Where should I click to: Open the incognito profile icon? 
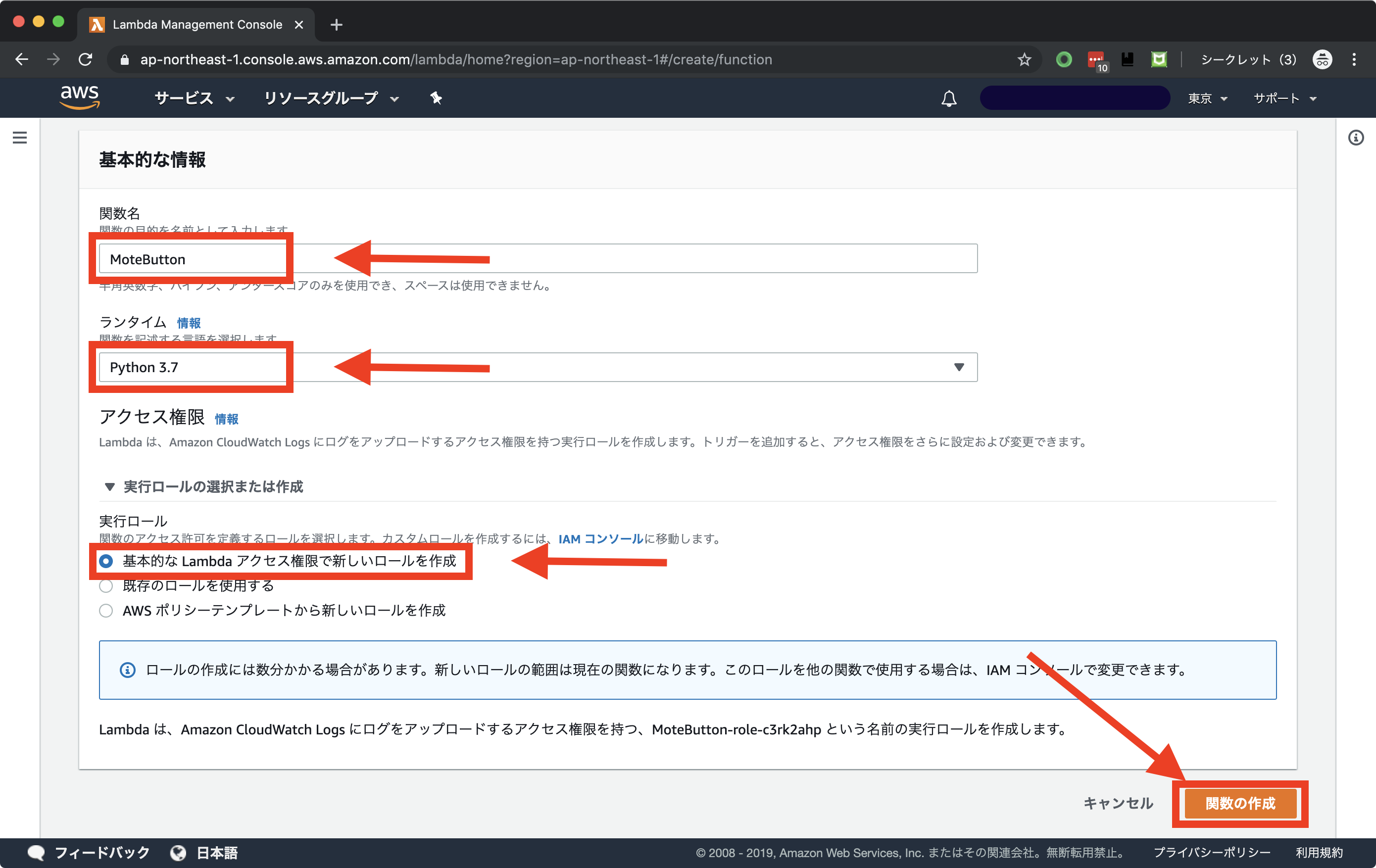pos(1322,59)
